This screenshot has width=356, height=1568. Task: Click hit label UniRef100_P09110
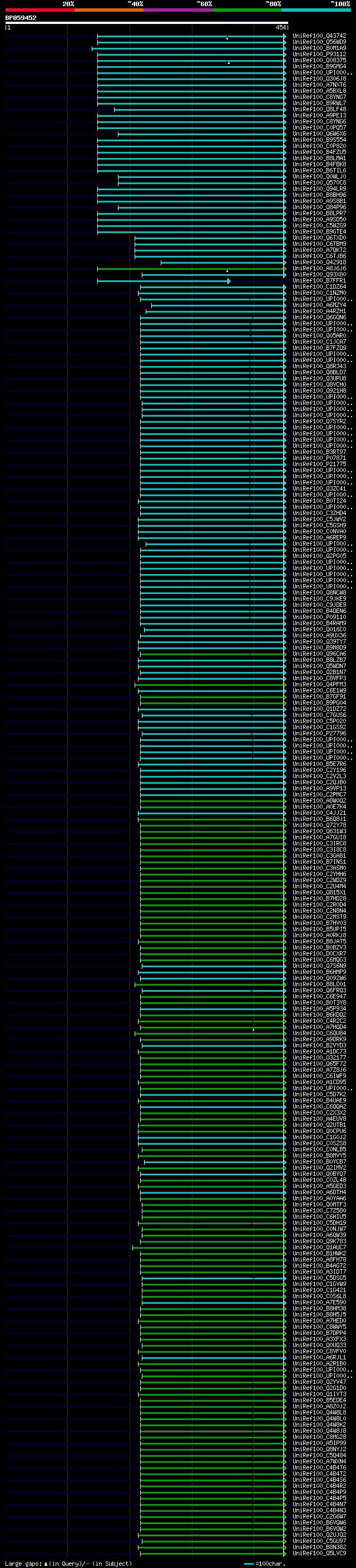pos(319,617)
